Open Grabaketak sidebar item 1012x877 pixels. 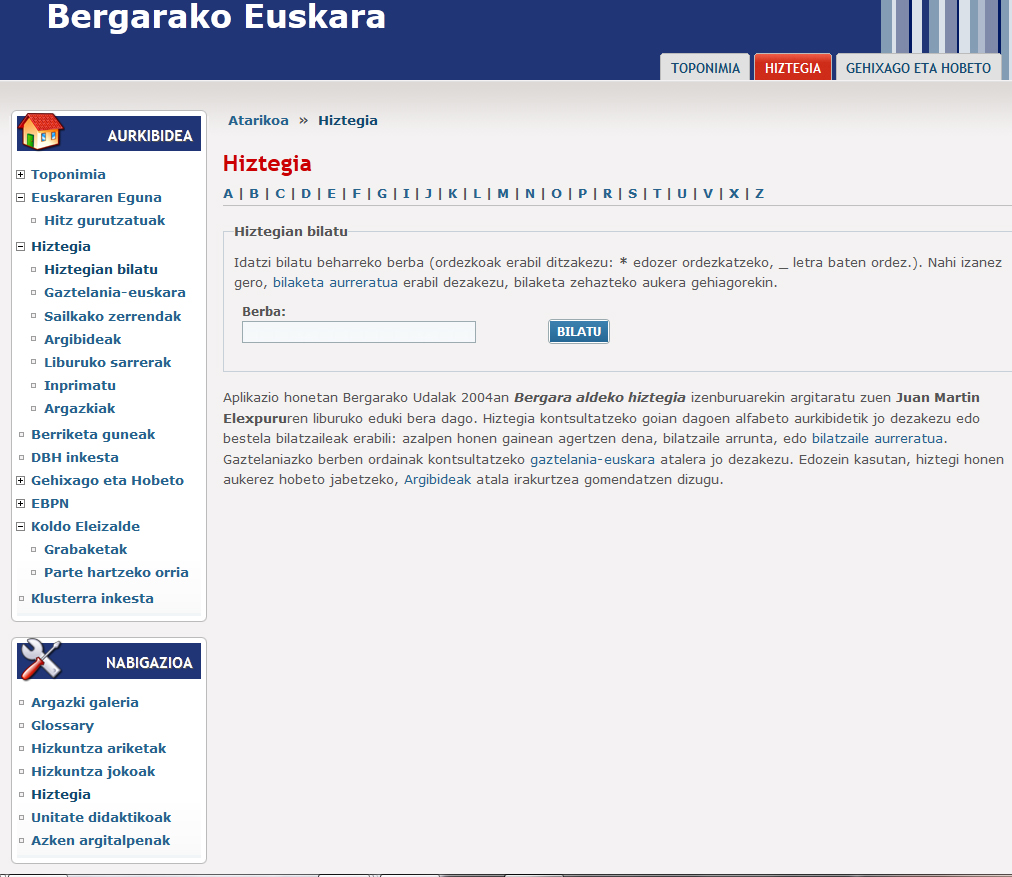86,549
